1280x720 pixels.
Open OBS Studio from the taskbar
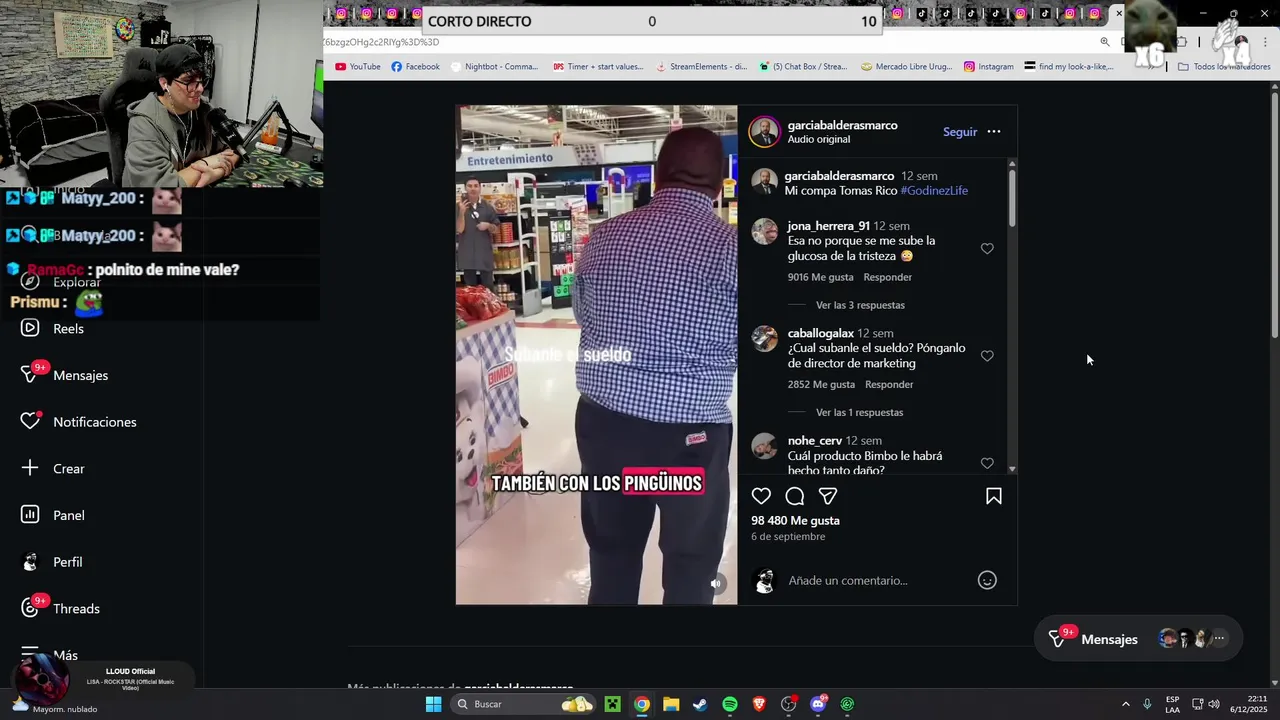[789, 704]
